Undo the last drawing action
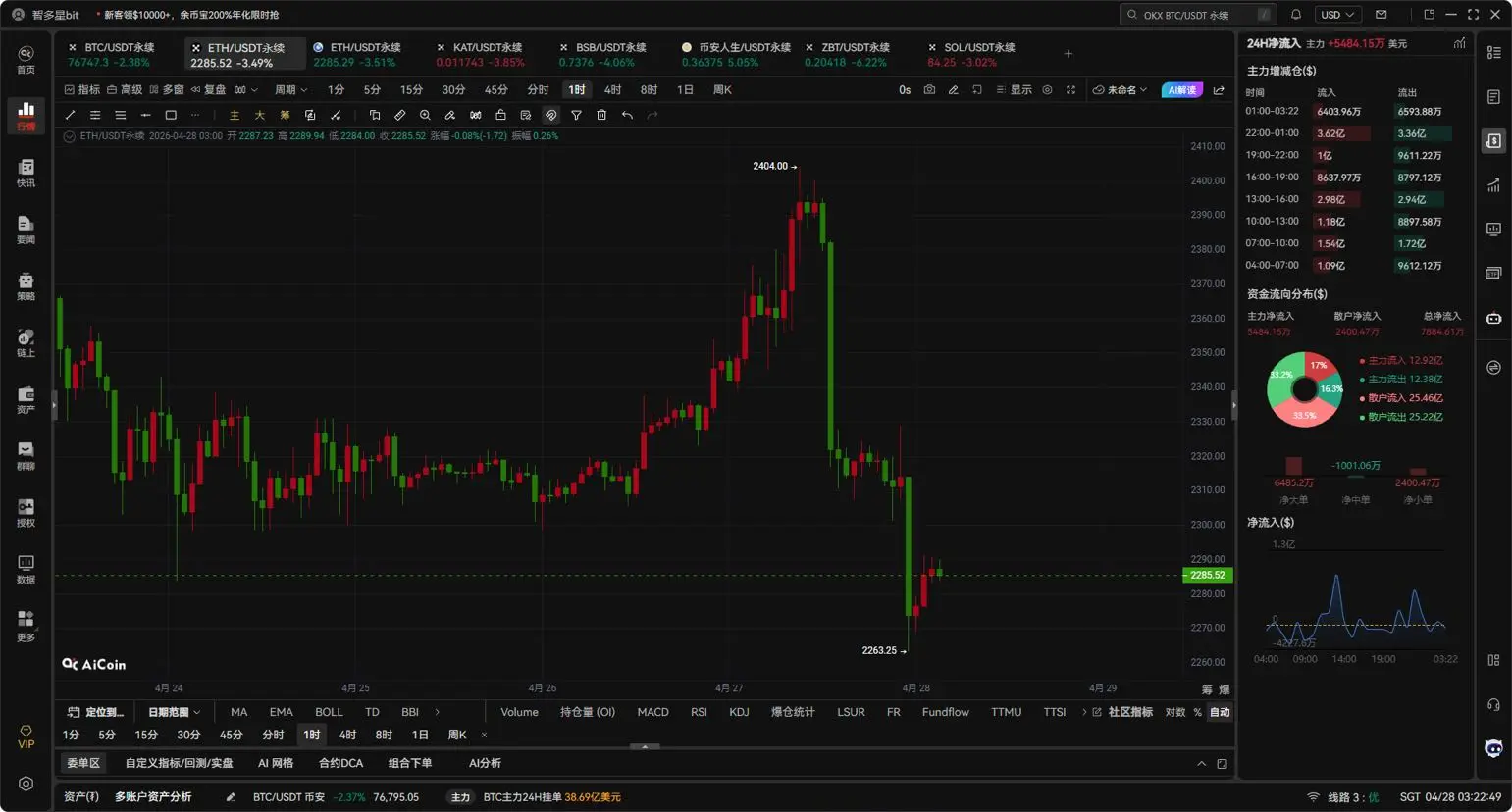Image resolution: width=1512 pixels, height=812 pixels. click(x=627, y=115)
